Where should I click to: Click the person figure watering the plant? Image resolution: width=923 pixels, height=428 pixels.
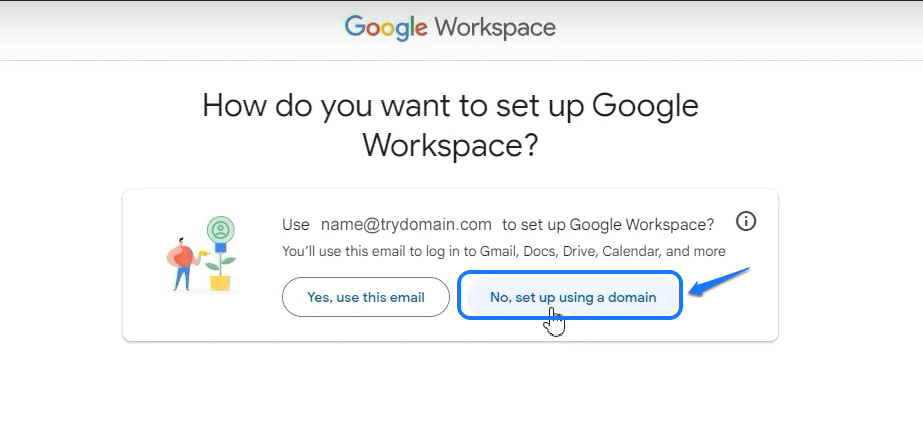click(x=182, y=264)
